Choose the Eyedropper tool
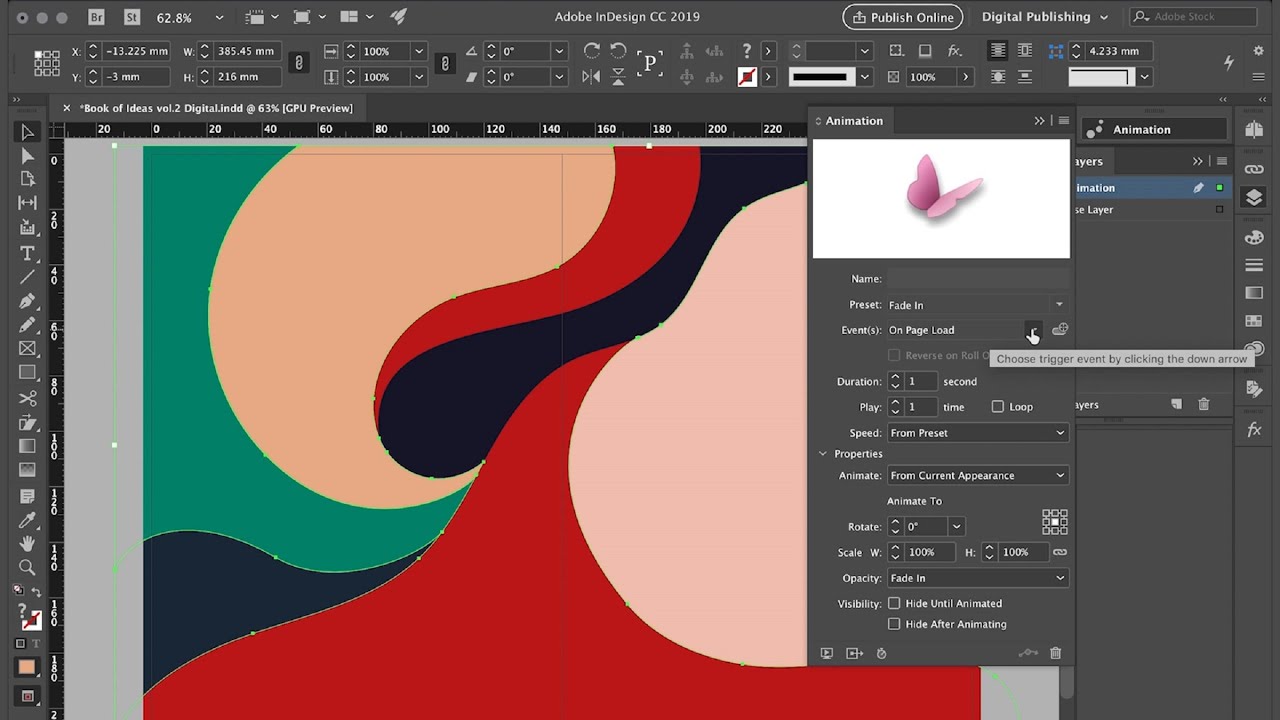 pyautogui.click(x=27, y=519)
